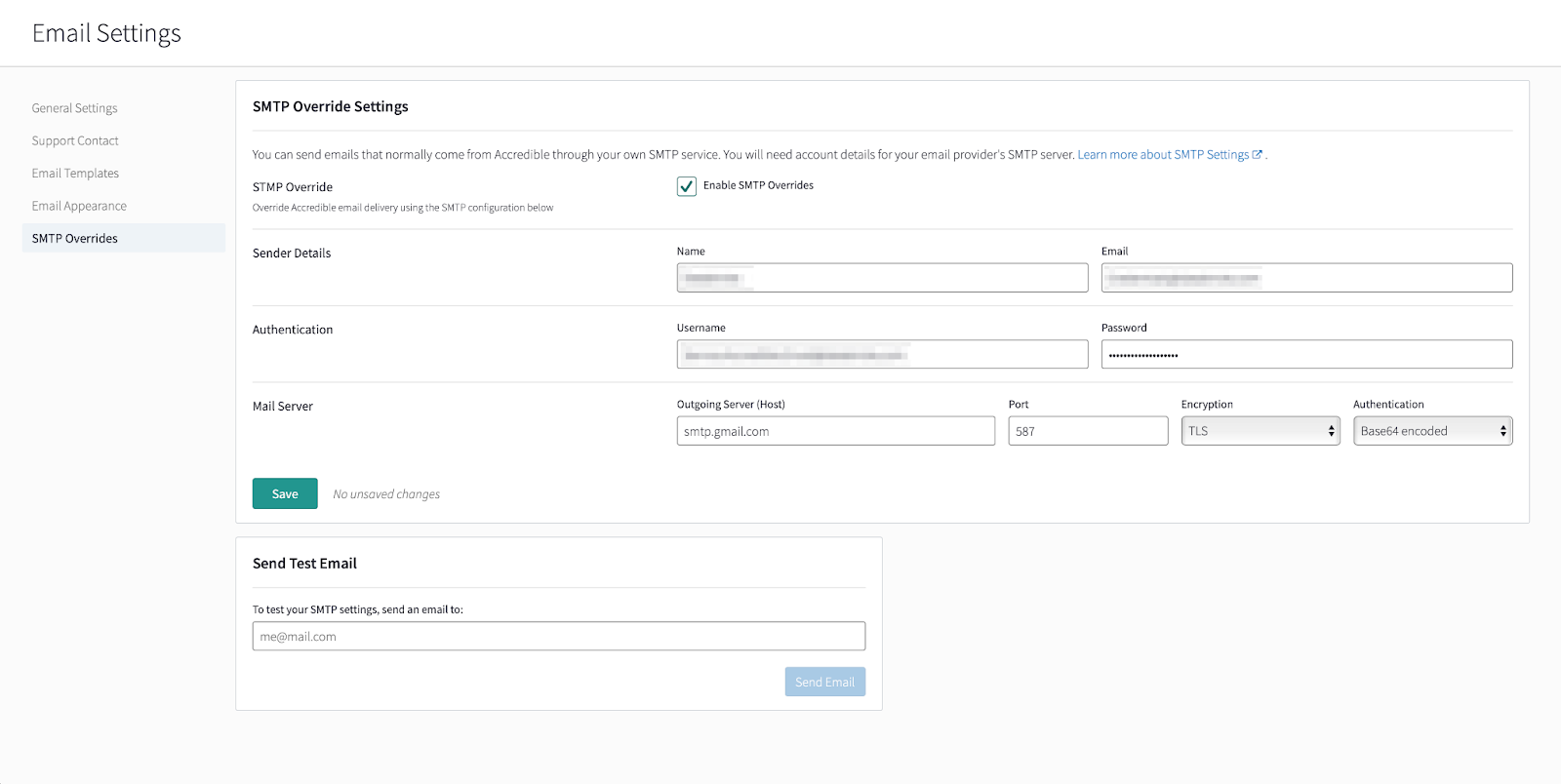
Task: Open General Settings in the sidebar
Action: tap(74, 108)
